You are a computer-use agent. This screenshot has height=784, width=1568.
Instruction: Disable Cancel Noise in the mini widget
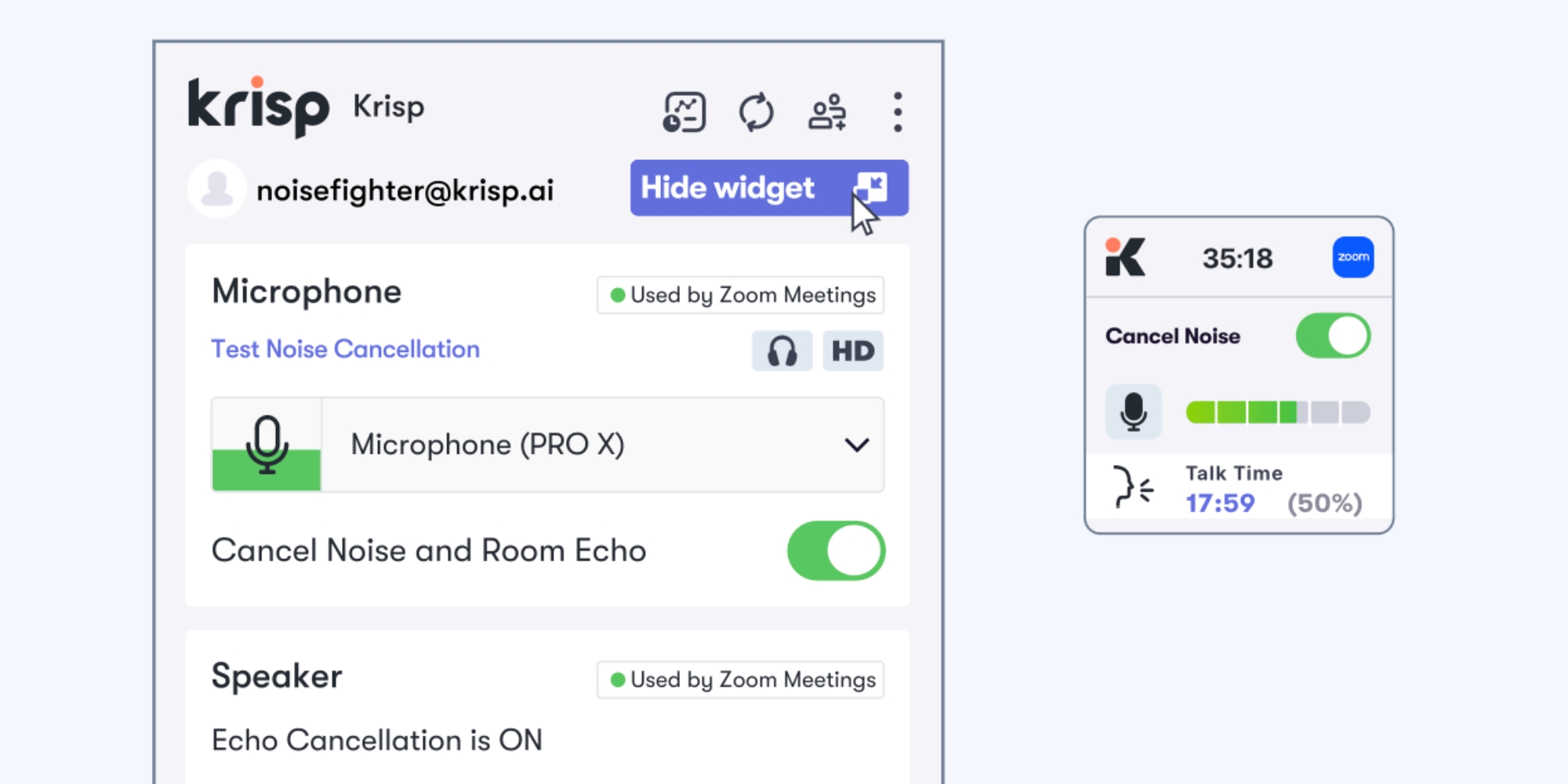tap(1332, 336)
